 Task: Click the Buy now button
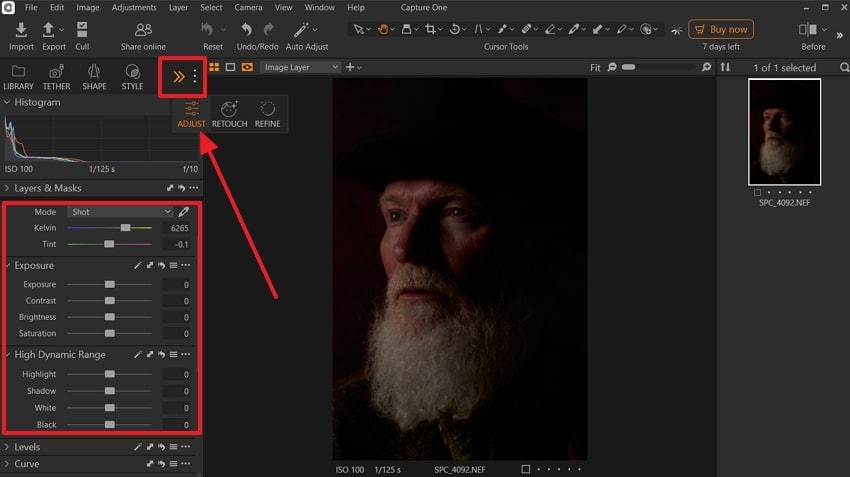click(721, 29)
